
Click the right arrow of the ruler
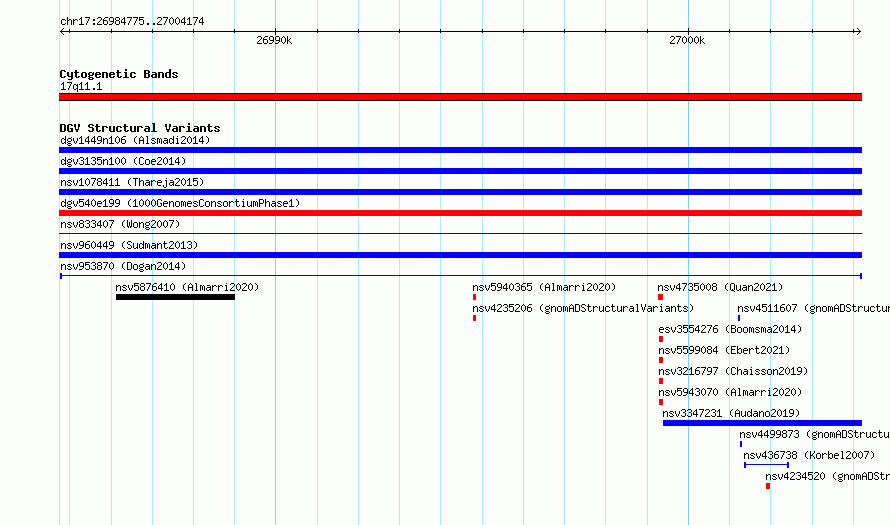coord(858,32)
